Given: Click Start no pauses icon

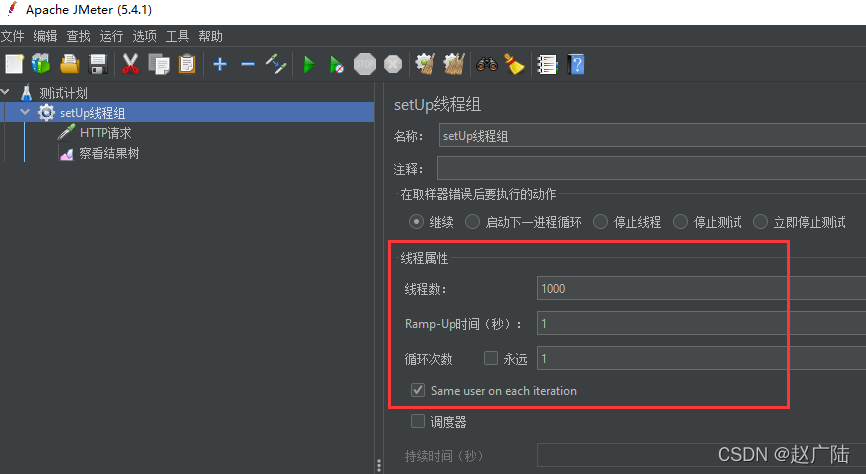Looking at the screenshot, I should [x=336, y=65].
